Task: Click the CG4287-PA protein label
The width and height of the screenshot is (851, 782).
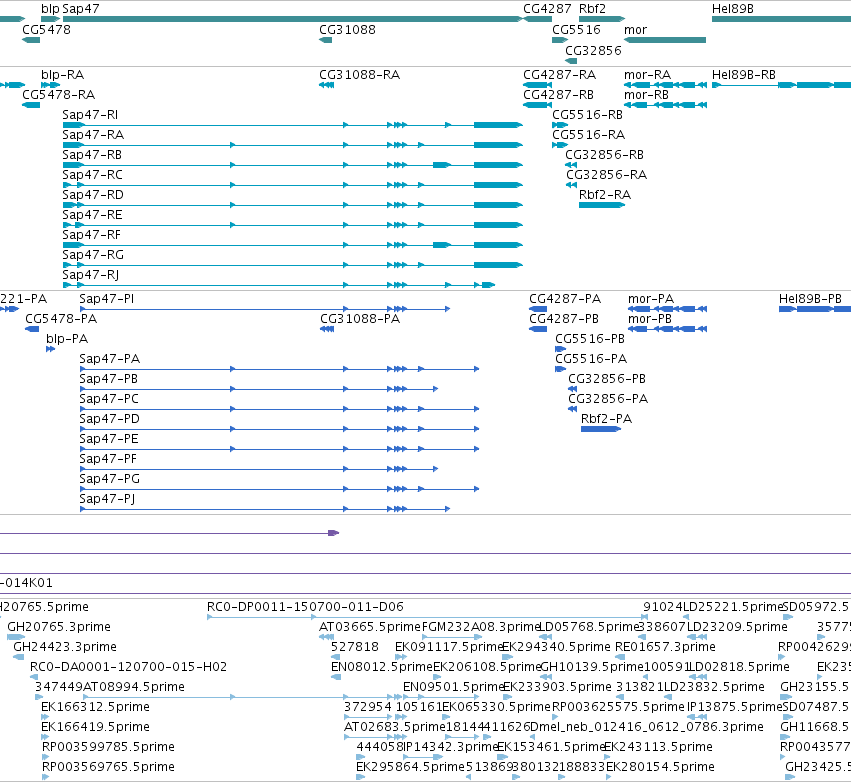Action: pos(565,298)
